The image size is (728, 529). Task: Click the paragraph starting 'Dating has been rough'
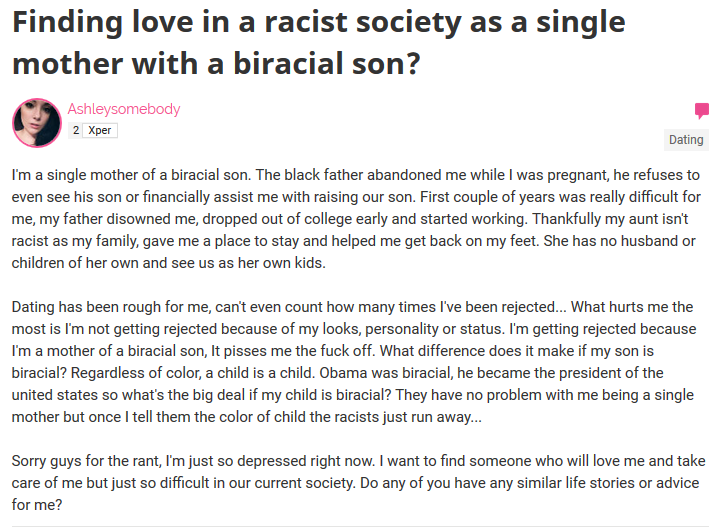tap(354, 362)
